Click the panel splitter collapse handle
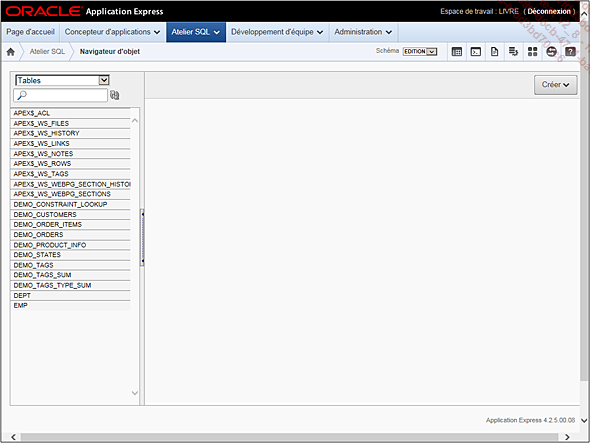Image resolution: width=590 pixels, height=443 pixels. [142, 237]
